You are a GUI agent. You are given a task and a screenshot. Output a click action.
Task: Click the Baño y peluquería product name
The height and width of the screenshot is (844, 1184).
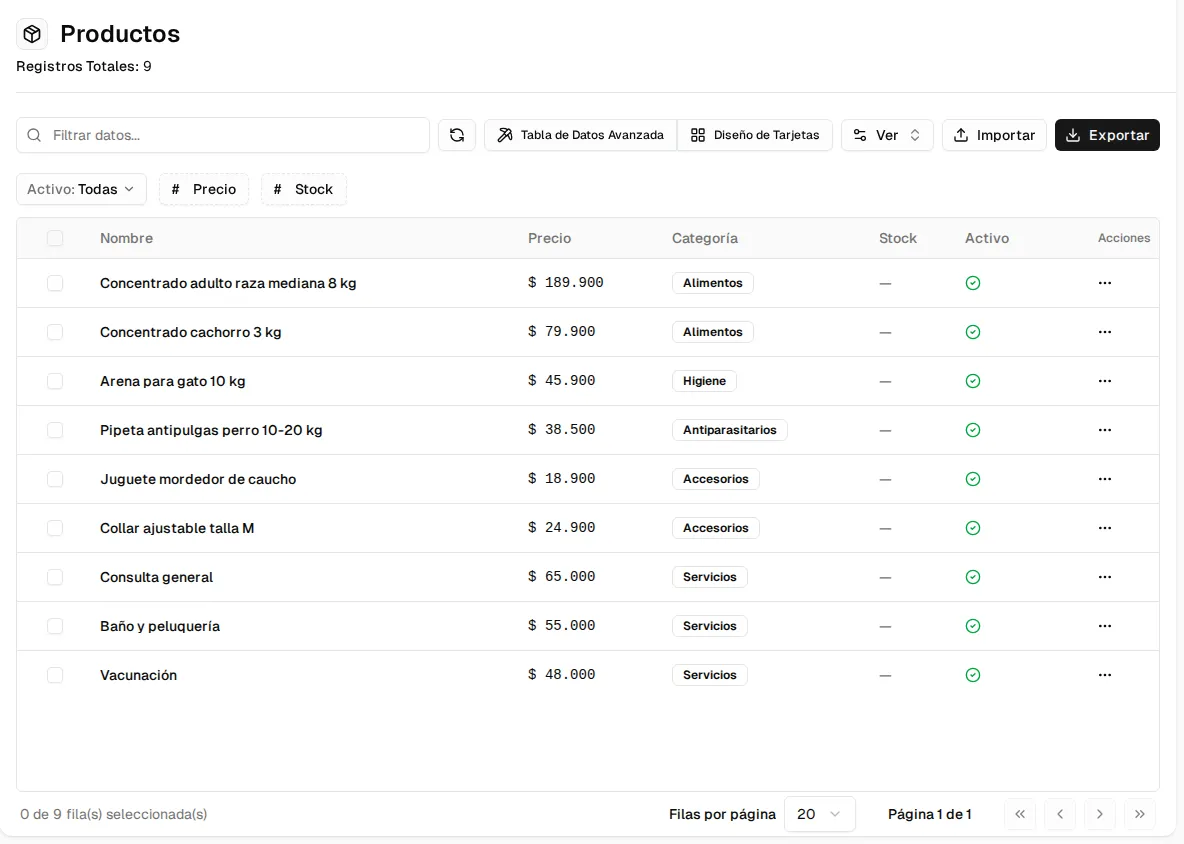[160, 627]
